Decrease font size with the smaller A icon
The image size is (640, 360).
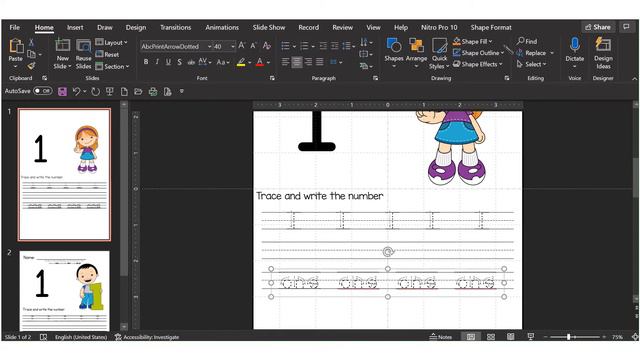(x=253, y=46)
